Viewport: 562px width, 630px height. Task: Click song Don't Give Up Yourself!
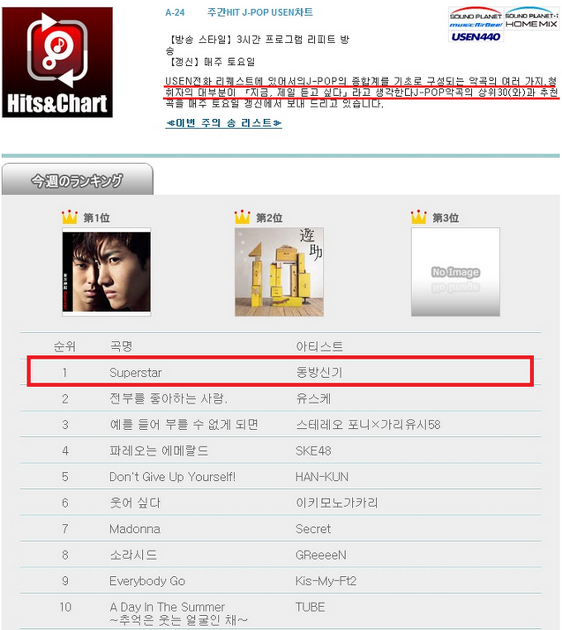(173, 477)
